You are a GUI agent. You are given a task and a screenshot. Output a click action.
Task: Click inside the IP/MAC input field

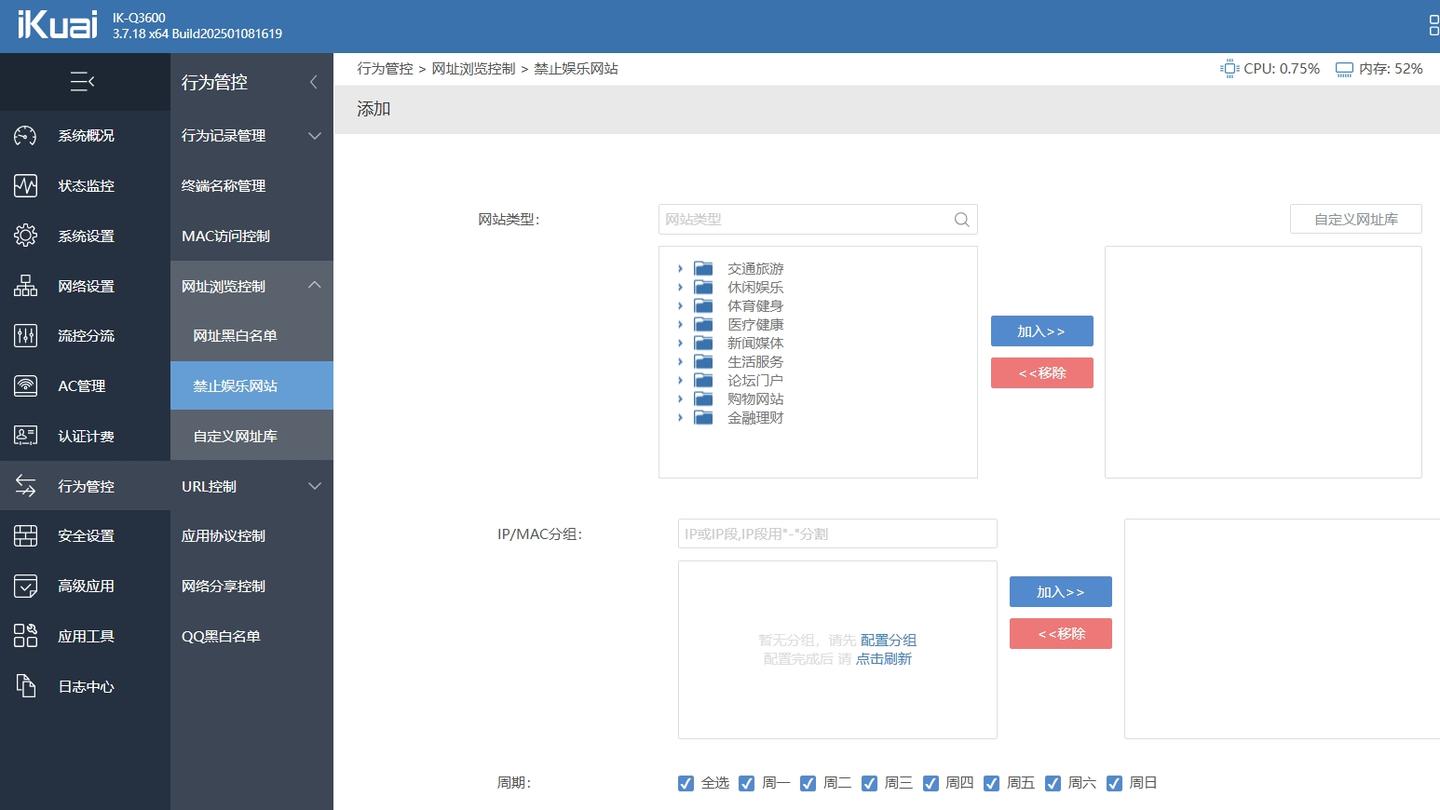[x=837, y=533]
